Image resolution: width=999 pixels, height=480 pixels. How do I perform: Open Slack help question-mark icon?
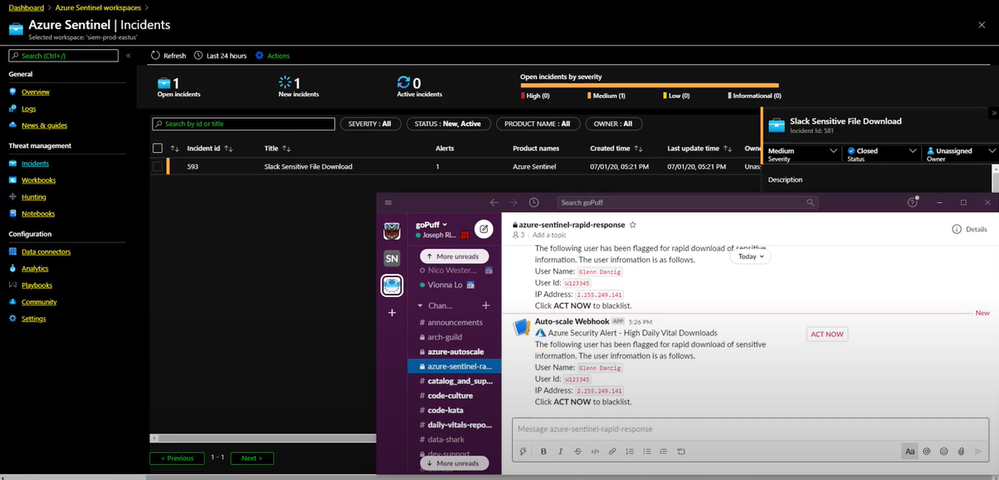point(912,203)
